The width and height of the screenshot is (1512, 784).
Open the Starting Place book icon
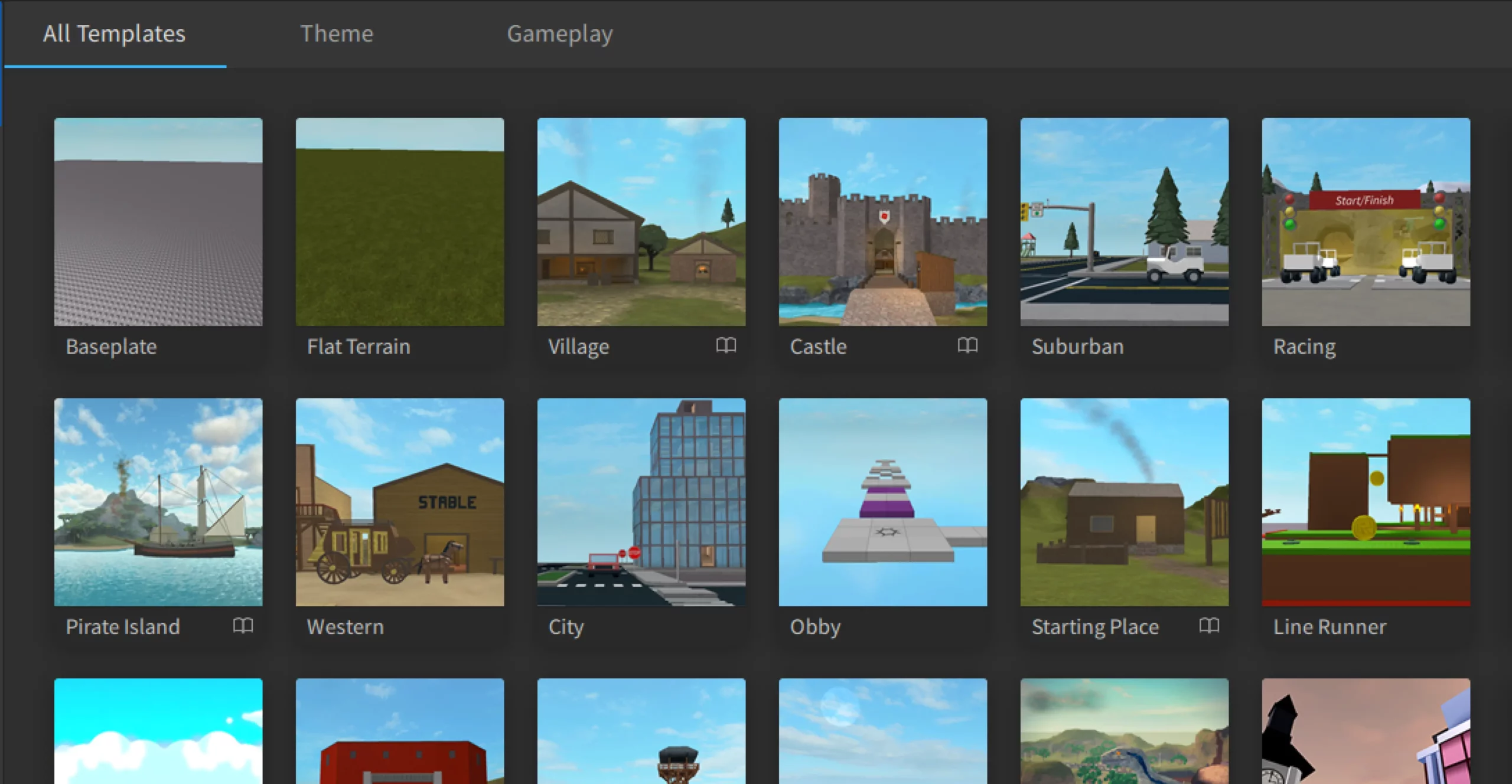point(1209,625)
